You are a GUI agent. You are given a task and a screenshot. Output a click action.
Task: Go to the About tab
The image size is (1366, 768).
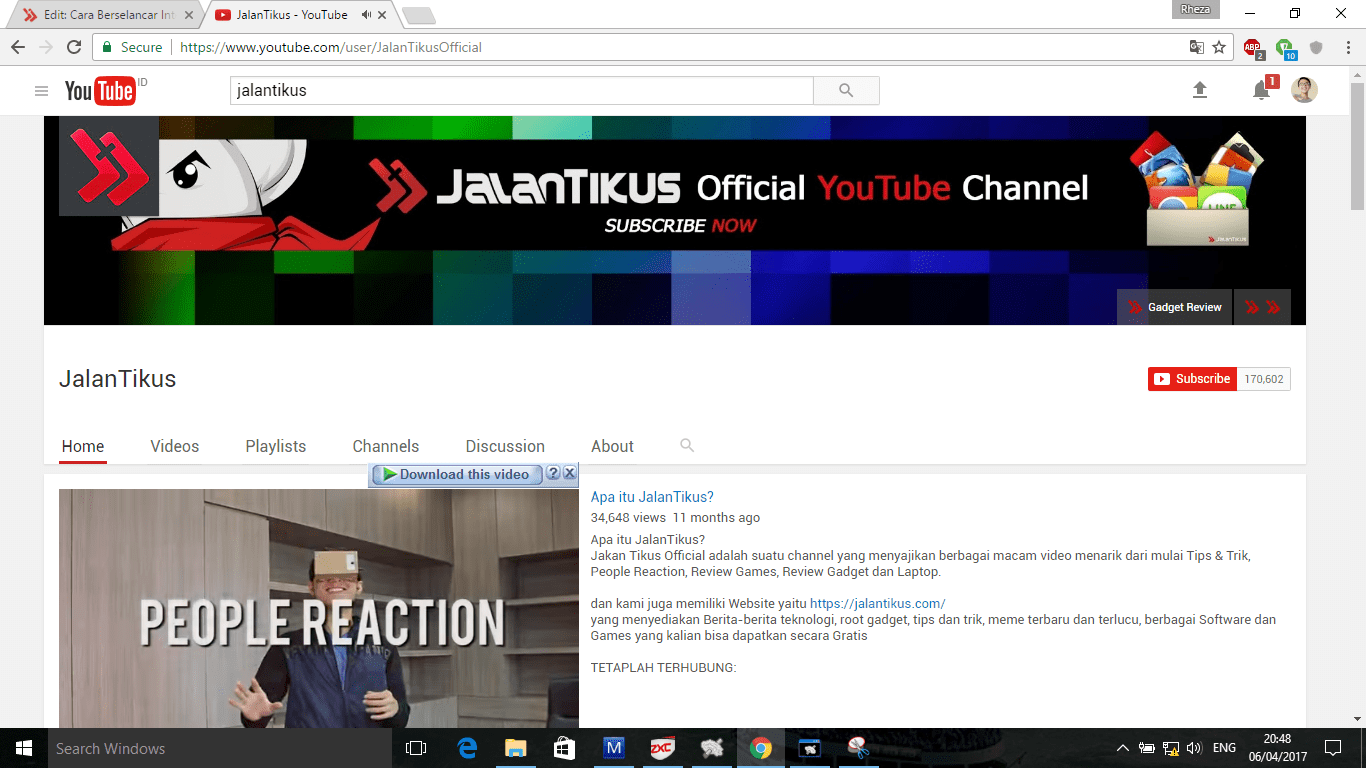612,447
